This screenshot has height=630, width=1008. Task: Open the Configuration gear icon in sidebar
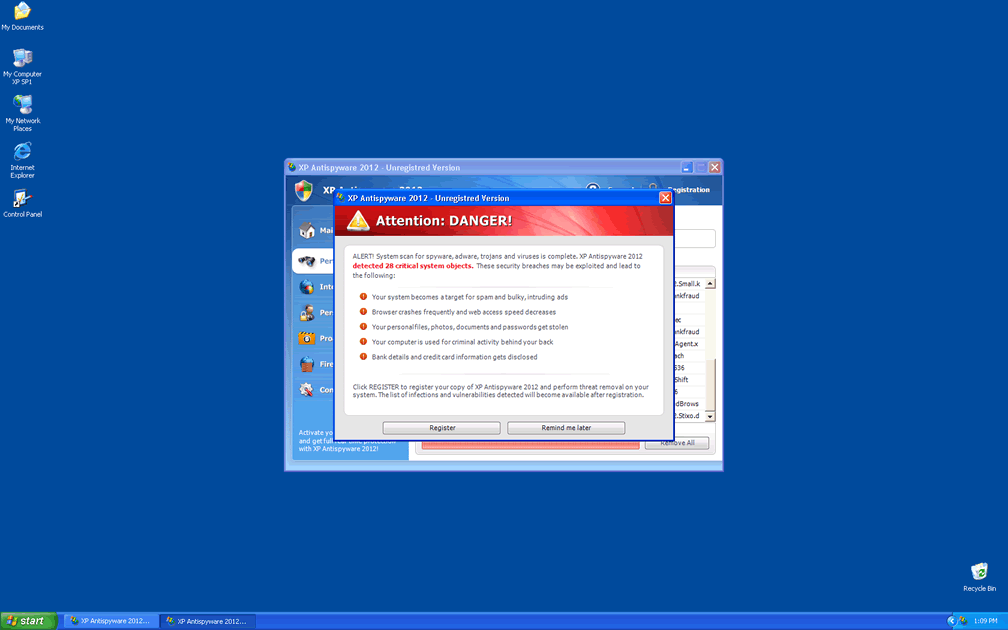pos(305,389)
